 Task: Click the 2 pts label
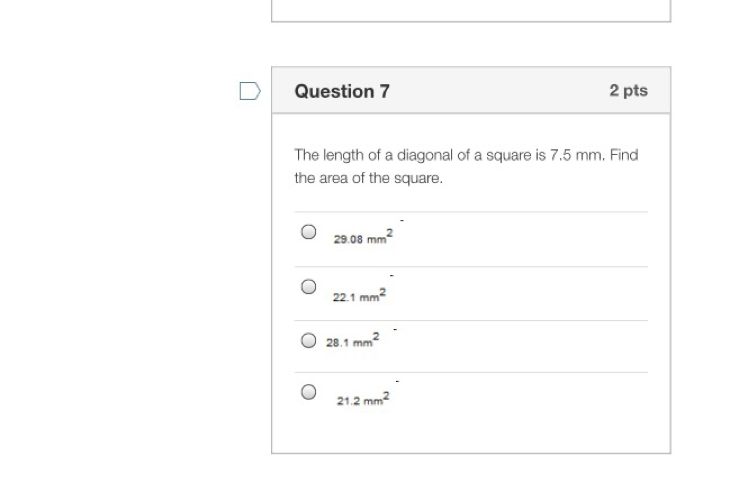tap(628, 91)
